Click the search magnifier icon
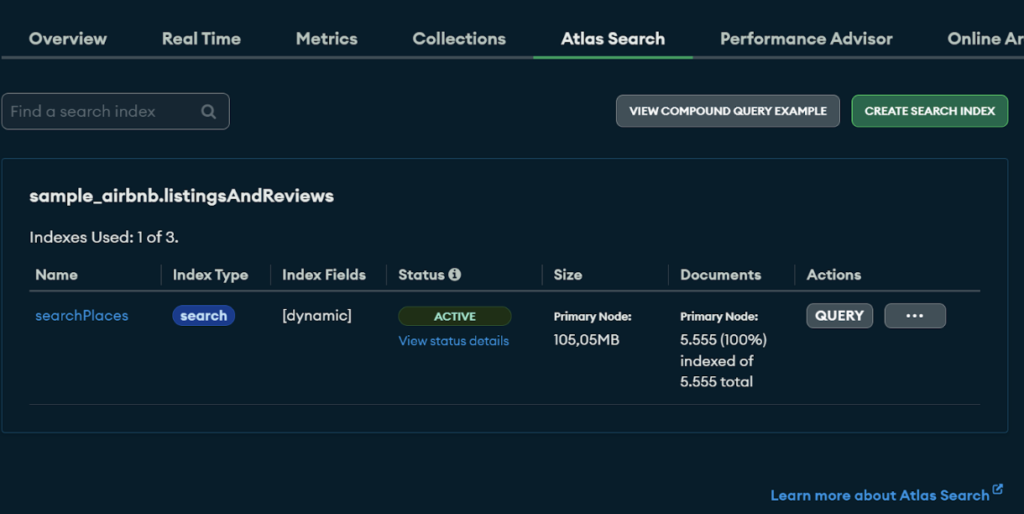Image resolution: width=1024 pixels, height=514 pixels. click(208, 112)
